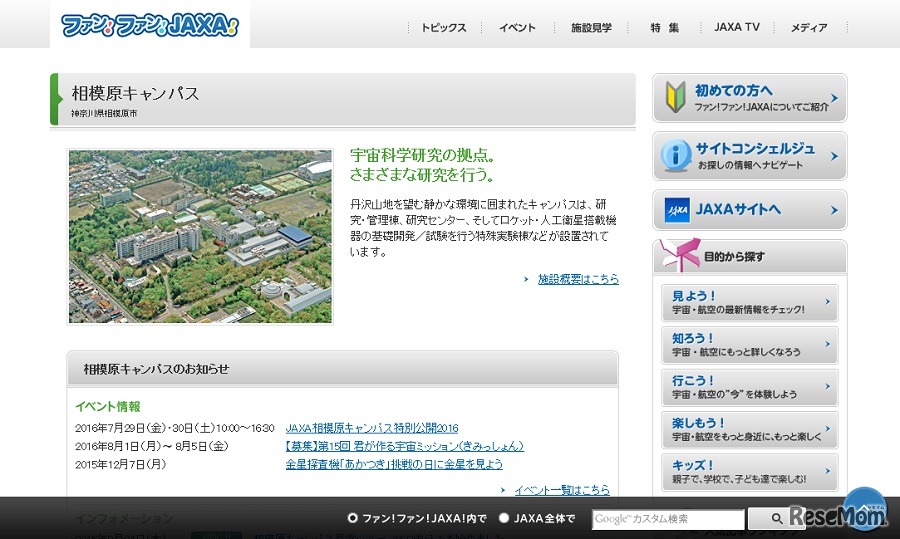Viewport: 900px width, 539px height.
Task: Click the 相模原キャンパス page heading
Action: pos(135,93)
